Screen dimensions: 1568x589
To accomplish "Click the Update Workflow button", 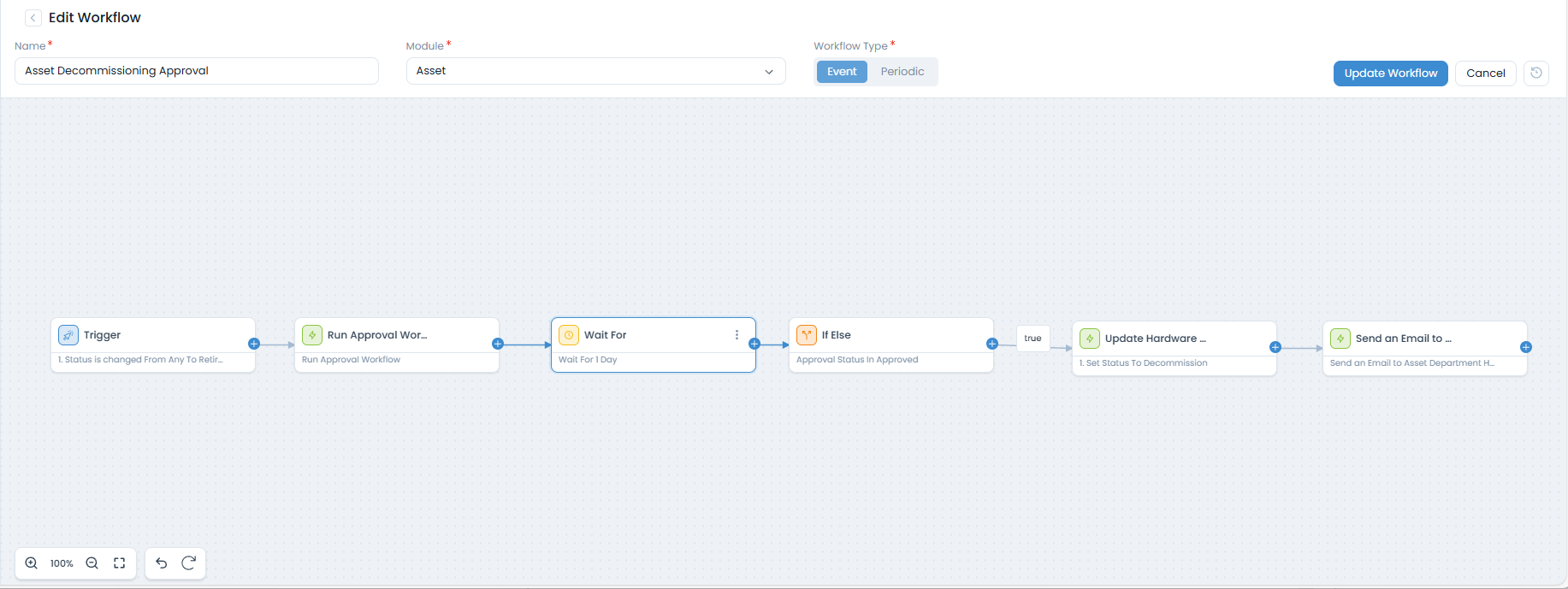I will coord(1390,74).
